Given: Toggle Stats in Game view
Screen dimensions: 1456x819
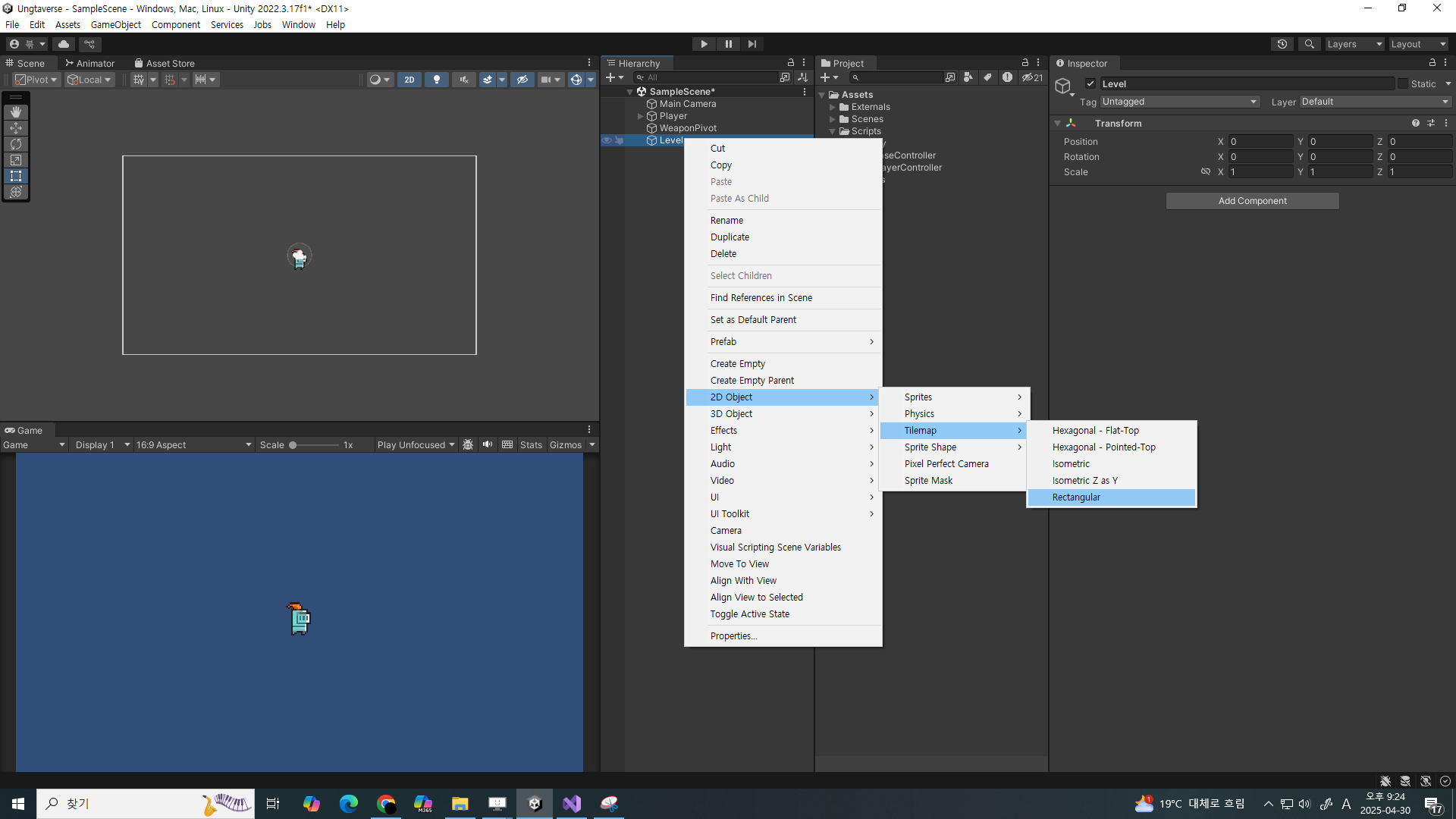Looking at the screenshot, I should pos(531,445).
